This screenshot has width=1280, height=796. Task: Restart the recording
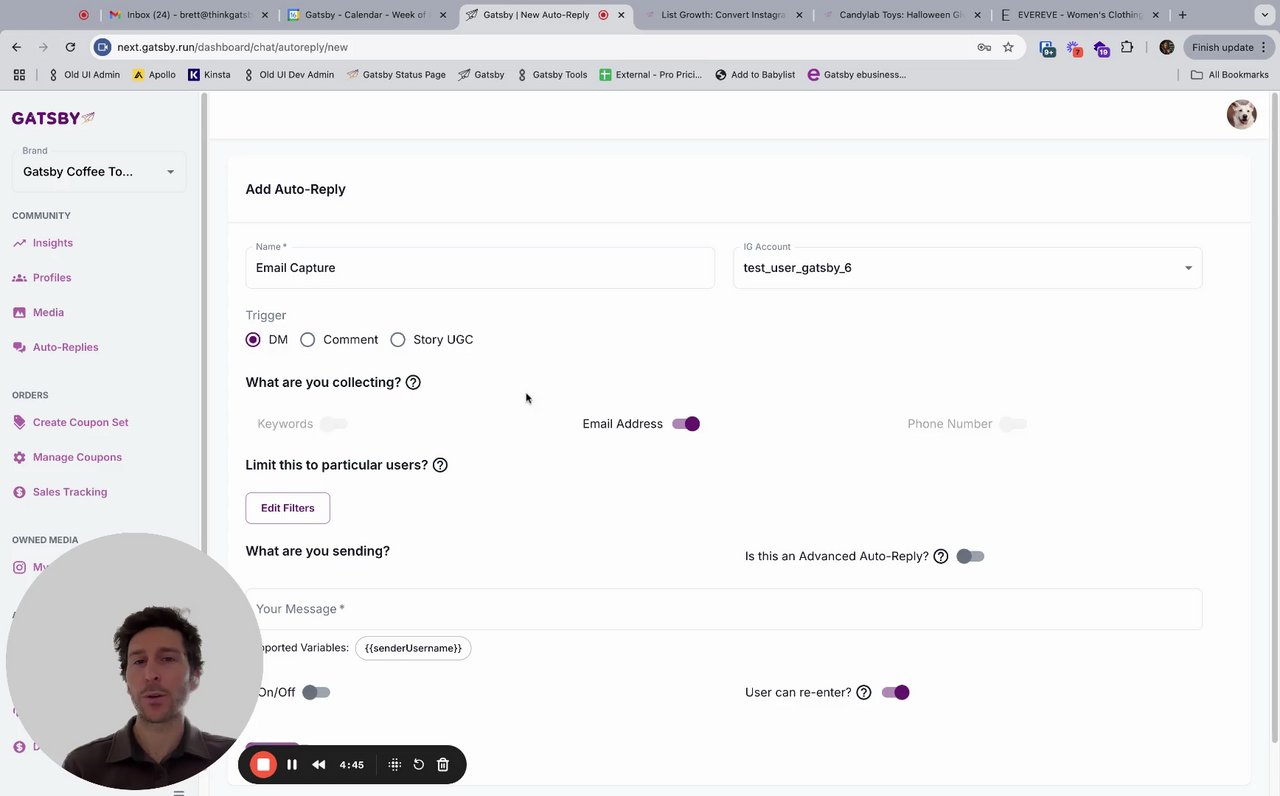click(x=419, y=765)
